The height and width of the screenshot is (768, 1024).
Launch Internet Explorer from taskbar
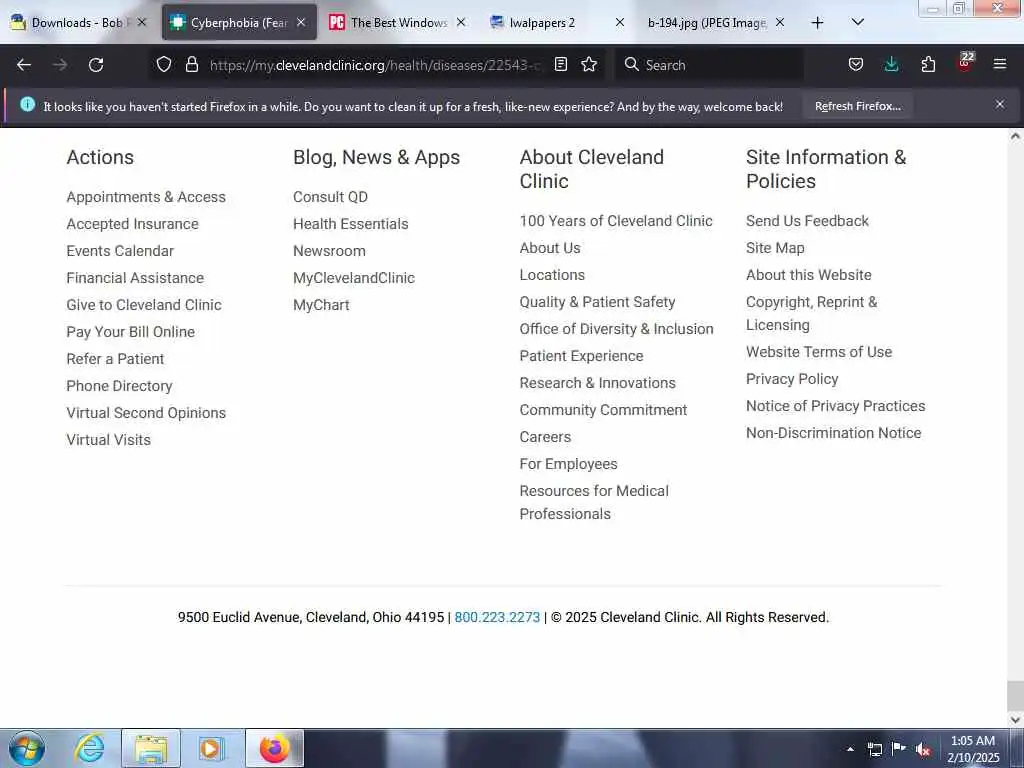click(x=89, y=748)
